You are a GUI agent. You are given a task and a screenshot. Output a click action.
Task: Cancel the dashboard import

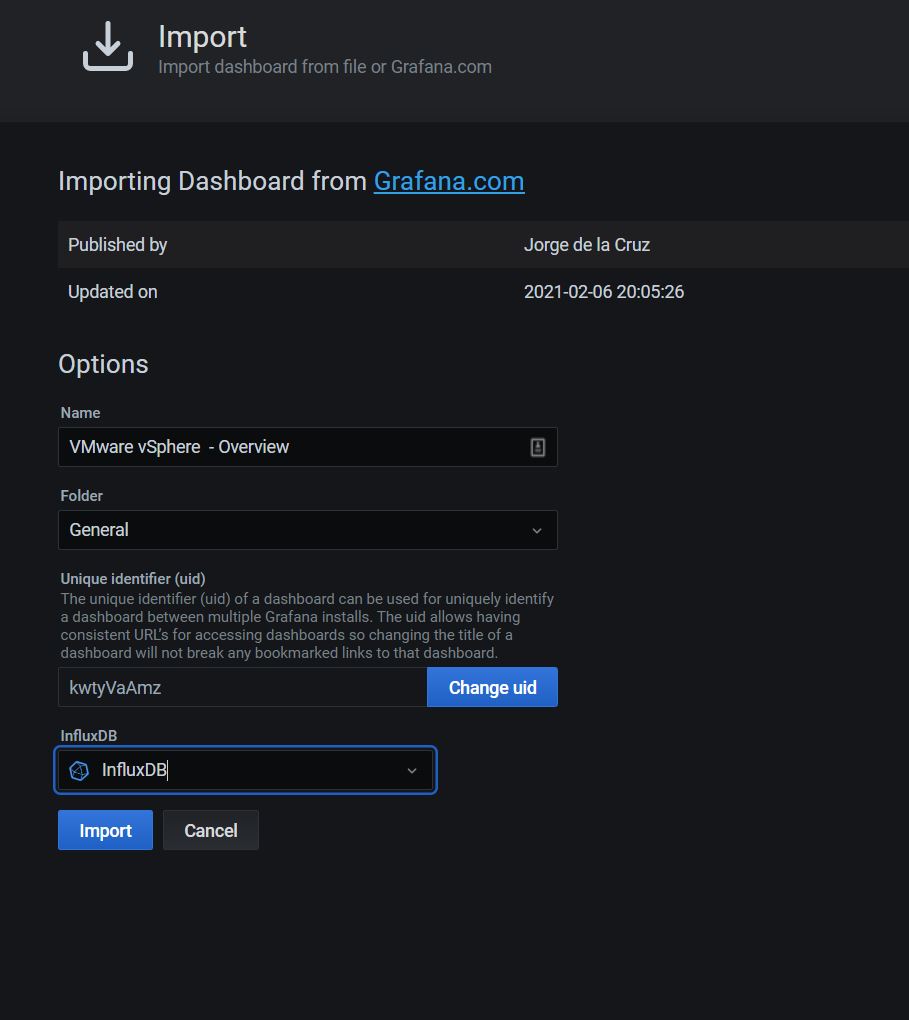[x=211, y=830]
